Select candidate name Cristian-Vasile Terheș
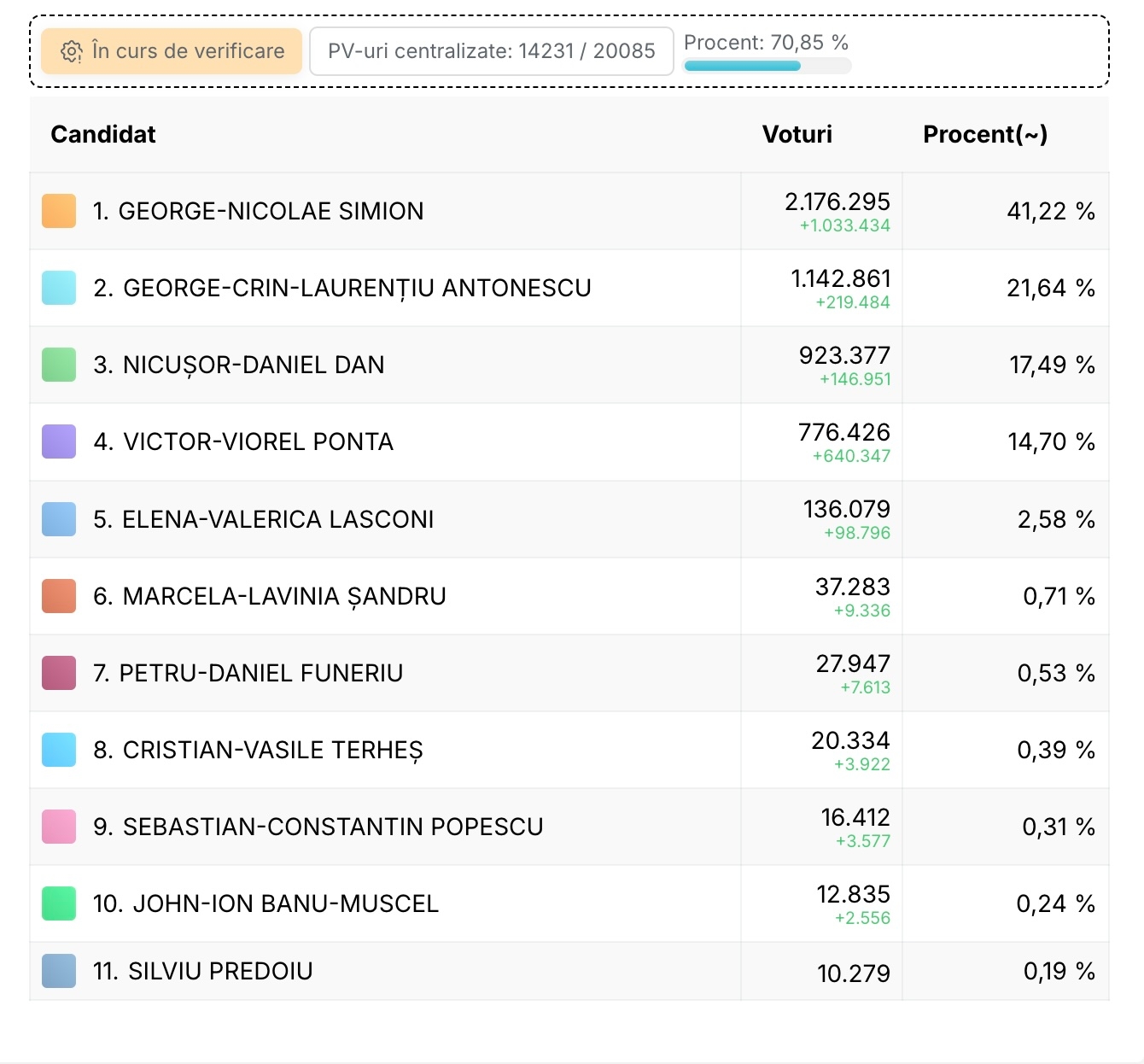The width and height of the screenshot is (1144, 1064). pyautogui.click(x=258, y=750)
